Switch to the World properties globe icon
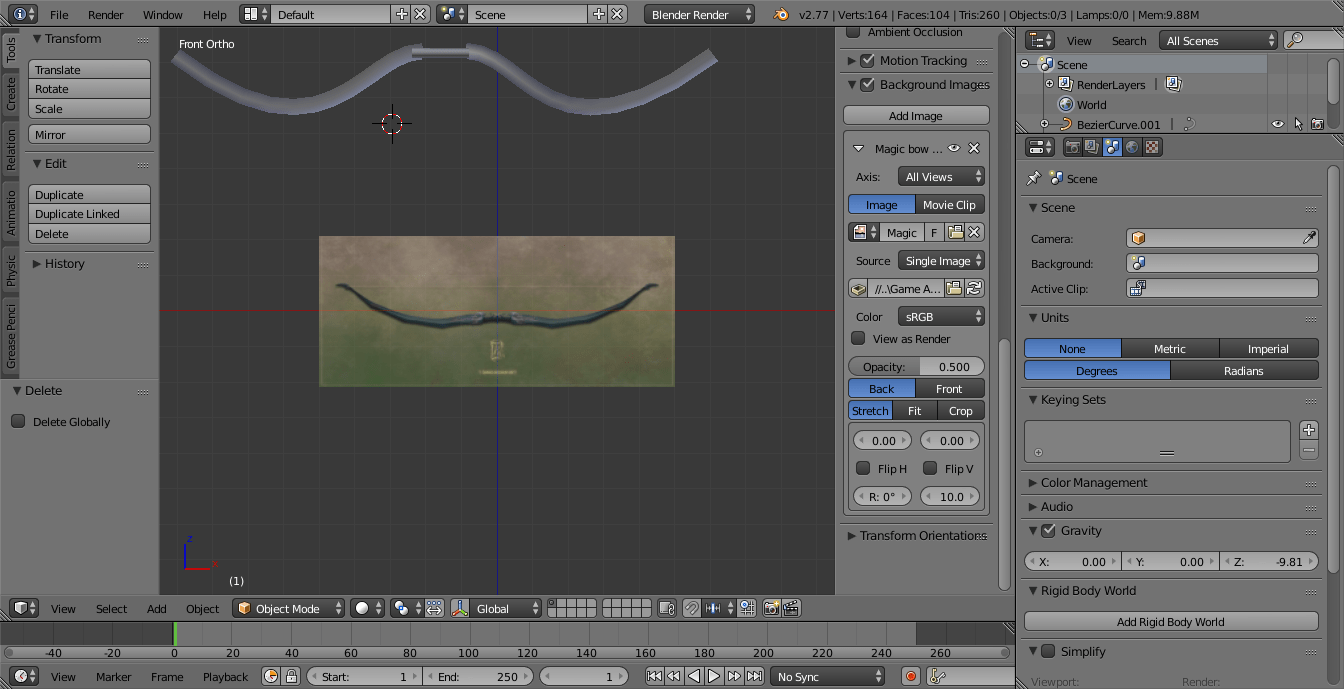This screenshot has height=689, width=1344. [x=1133, y=146]
